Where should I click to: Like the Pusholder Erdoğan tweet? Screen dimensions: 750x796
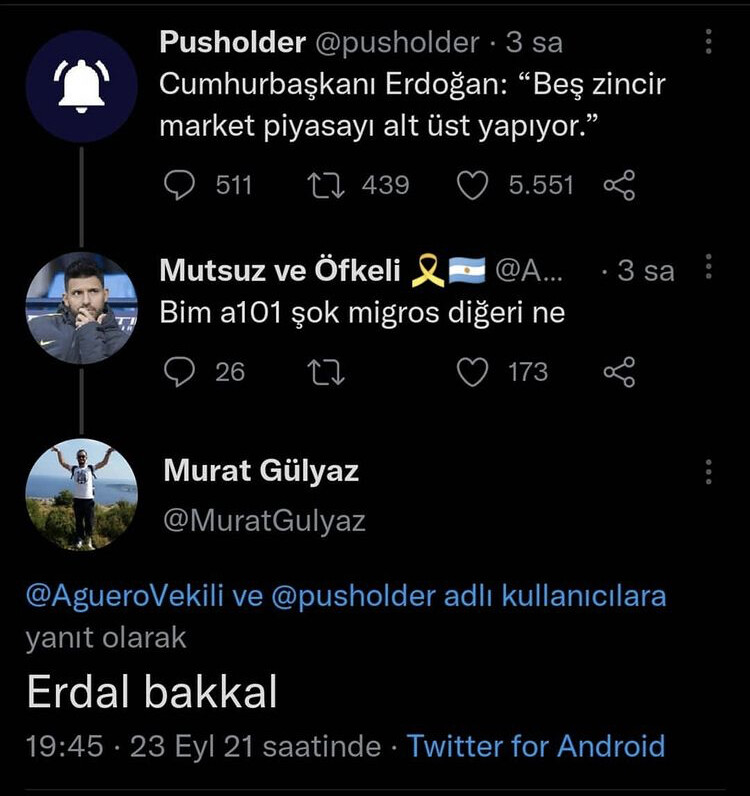coord(471,185)
